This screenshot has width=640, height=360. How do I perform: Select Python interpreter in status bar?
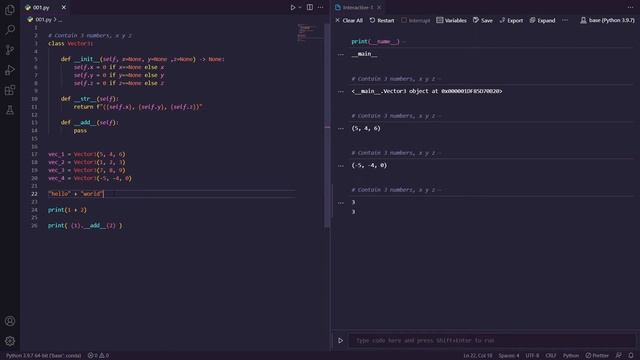tap(43, 356)
